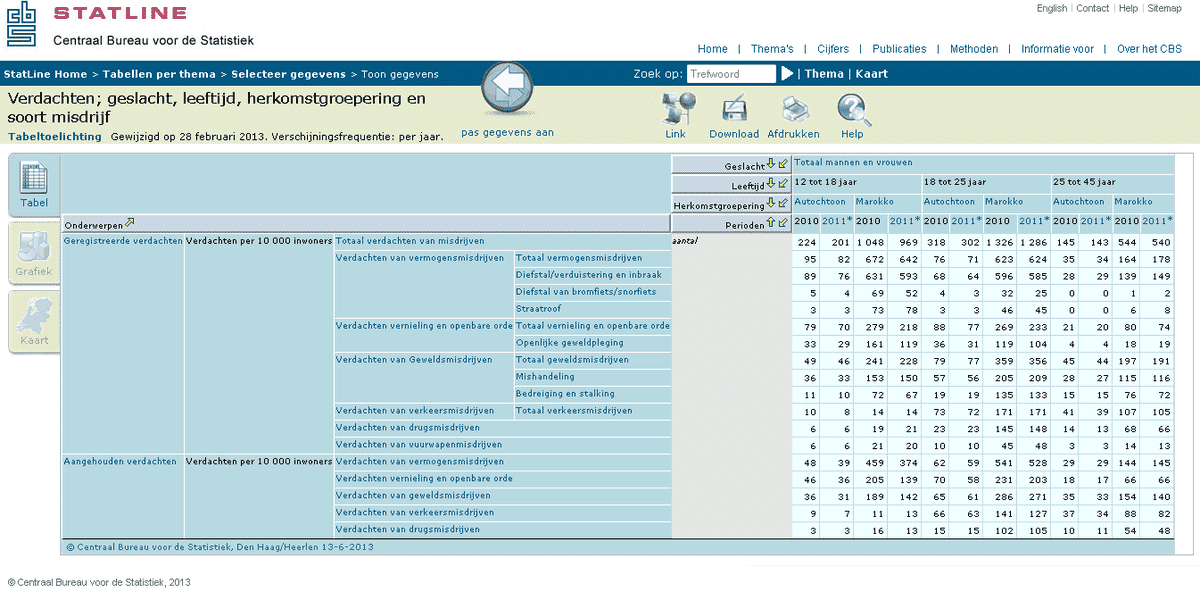Open the Cijfers menu item
This screenshot has height=592, width=1200.
click(833, 49)
